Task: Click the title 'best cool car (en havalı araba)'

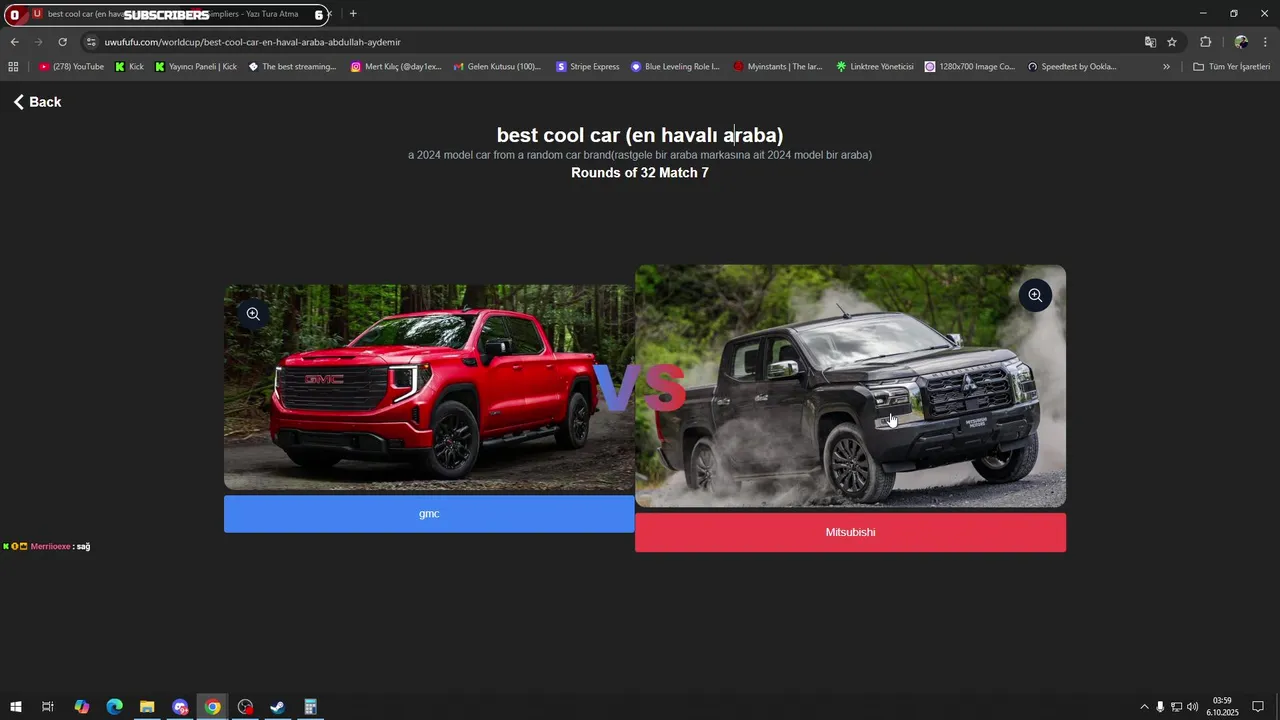Action: 640,135
